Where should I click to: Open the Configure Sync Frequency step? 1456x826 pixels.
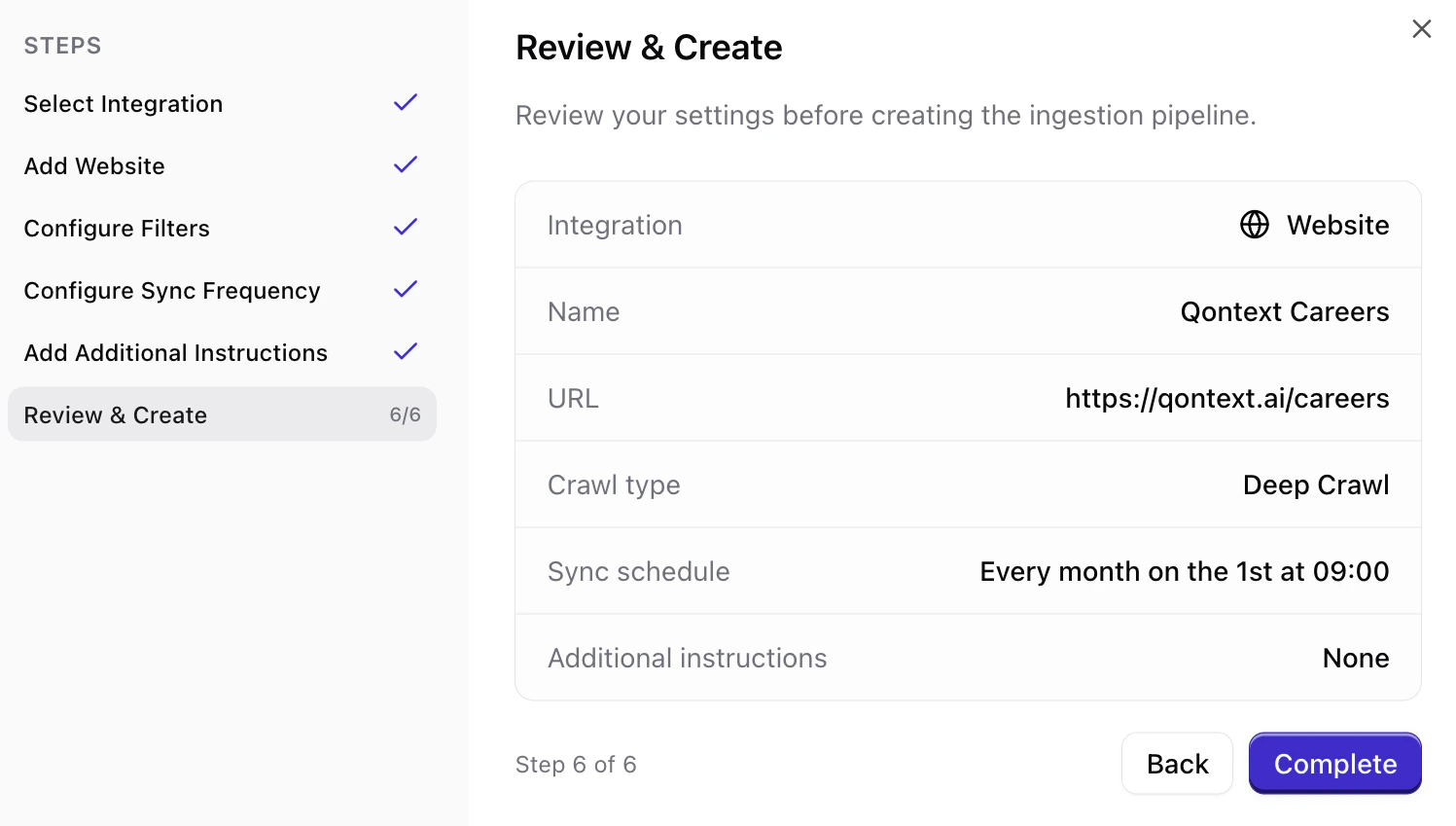tap(172, 291)
